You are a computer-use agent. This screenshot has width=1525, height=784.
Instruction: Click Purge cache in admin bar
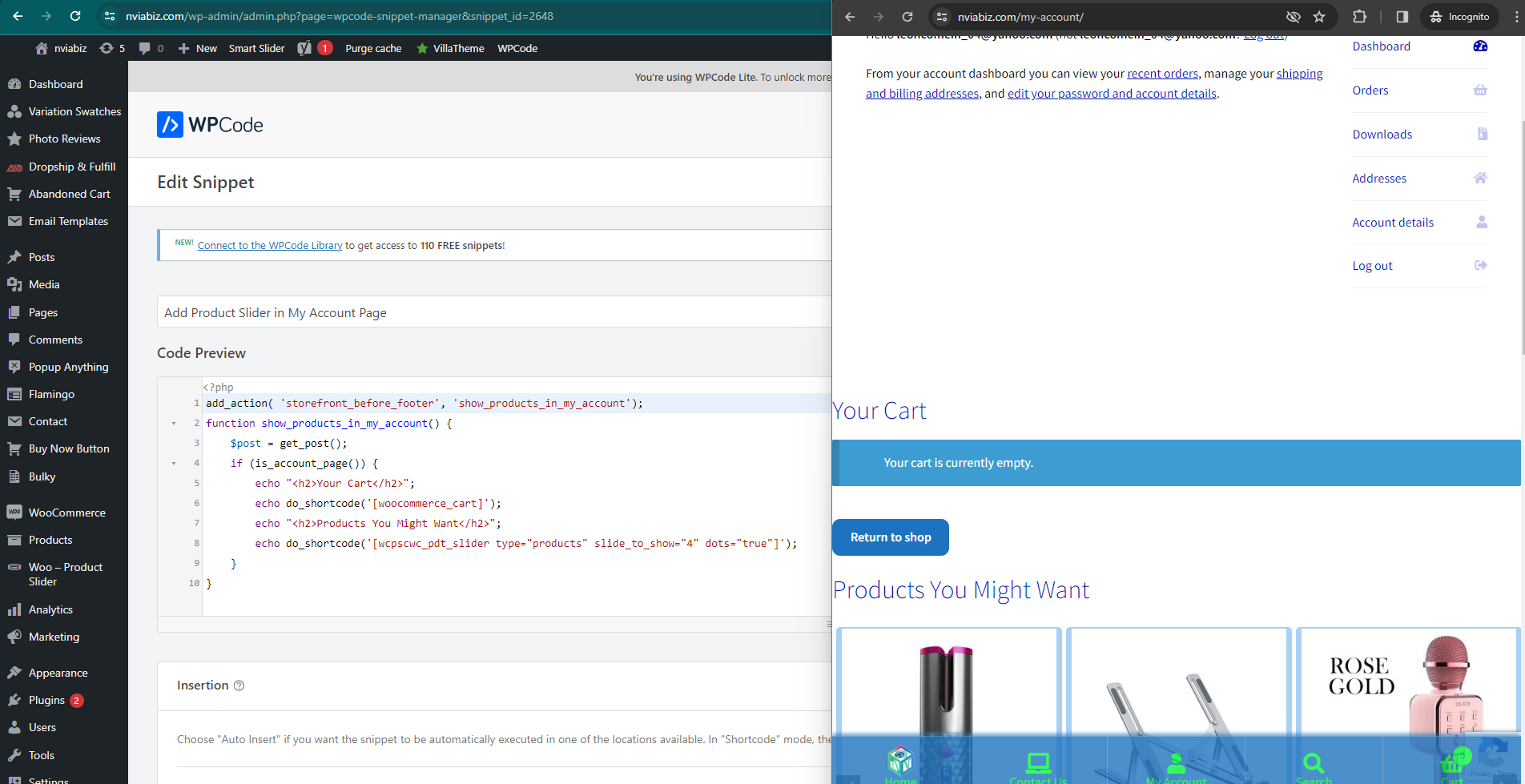coord(373,48)
